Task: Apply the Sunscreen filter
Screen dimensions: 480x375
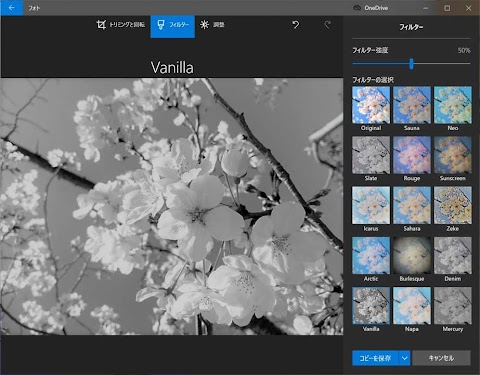Action: (x=453, y=155)
